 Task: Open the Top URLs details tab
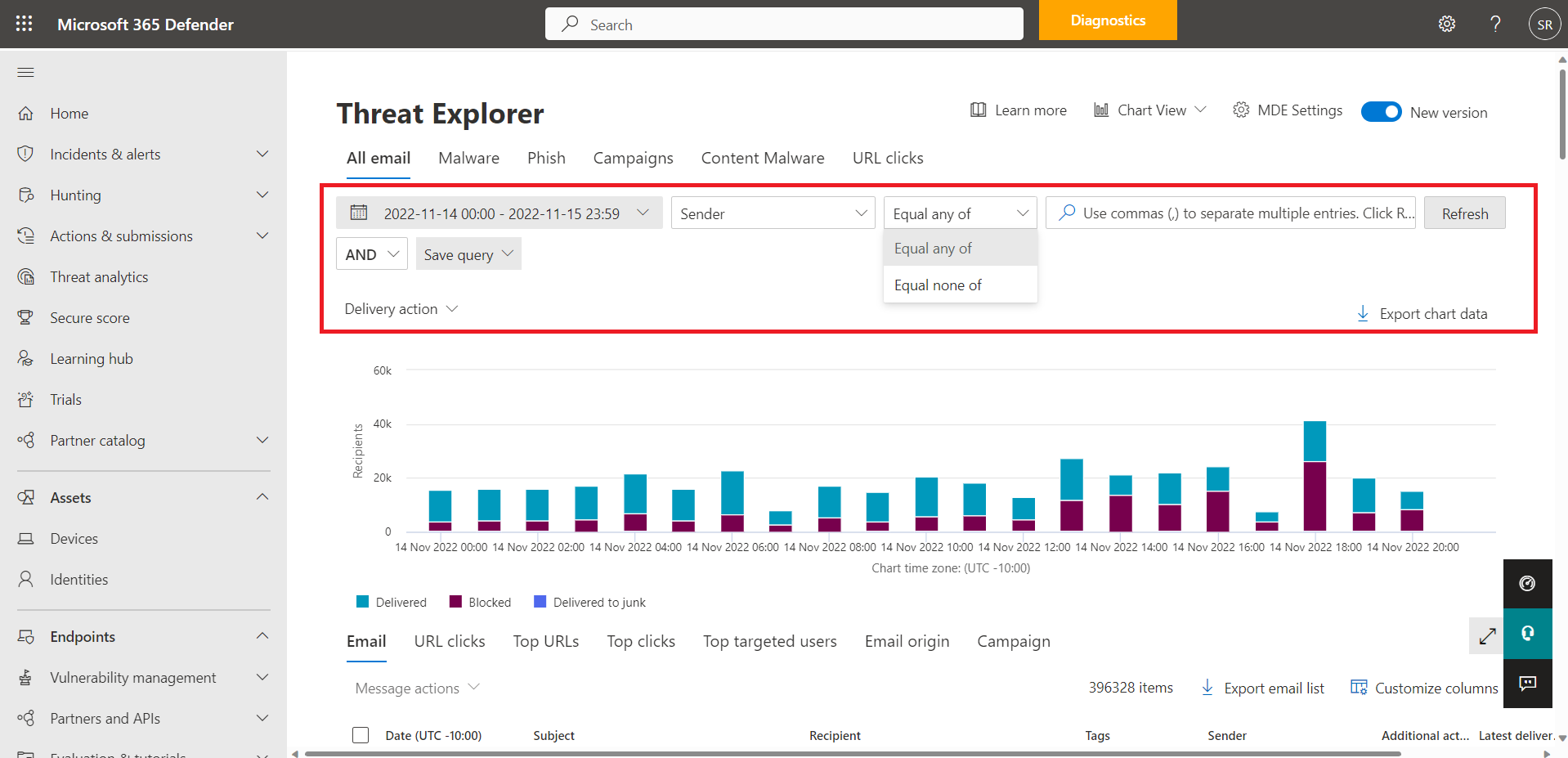coord(545,641)
